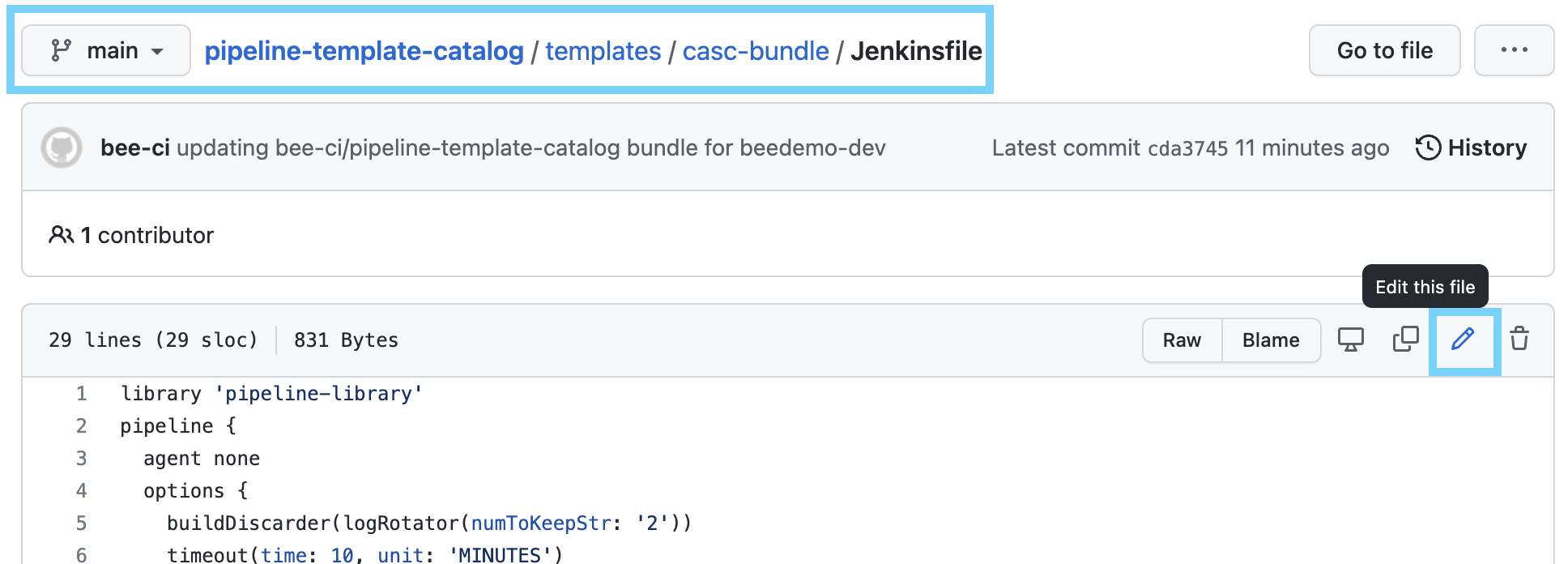This screenshot has height=564, width=1568.
Task: Click the 'options {' code line
Action: [196, 491]
